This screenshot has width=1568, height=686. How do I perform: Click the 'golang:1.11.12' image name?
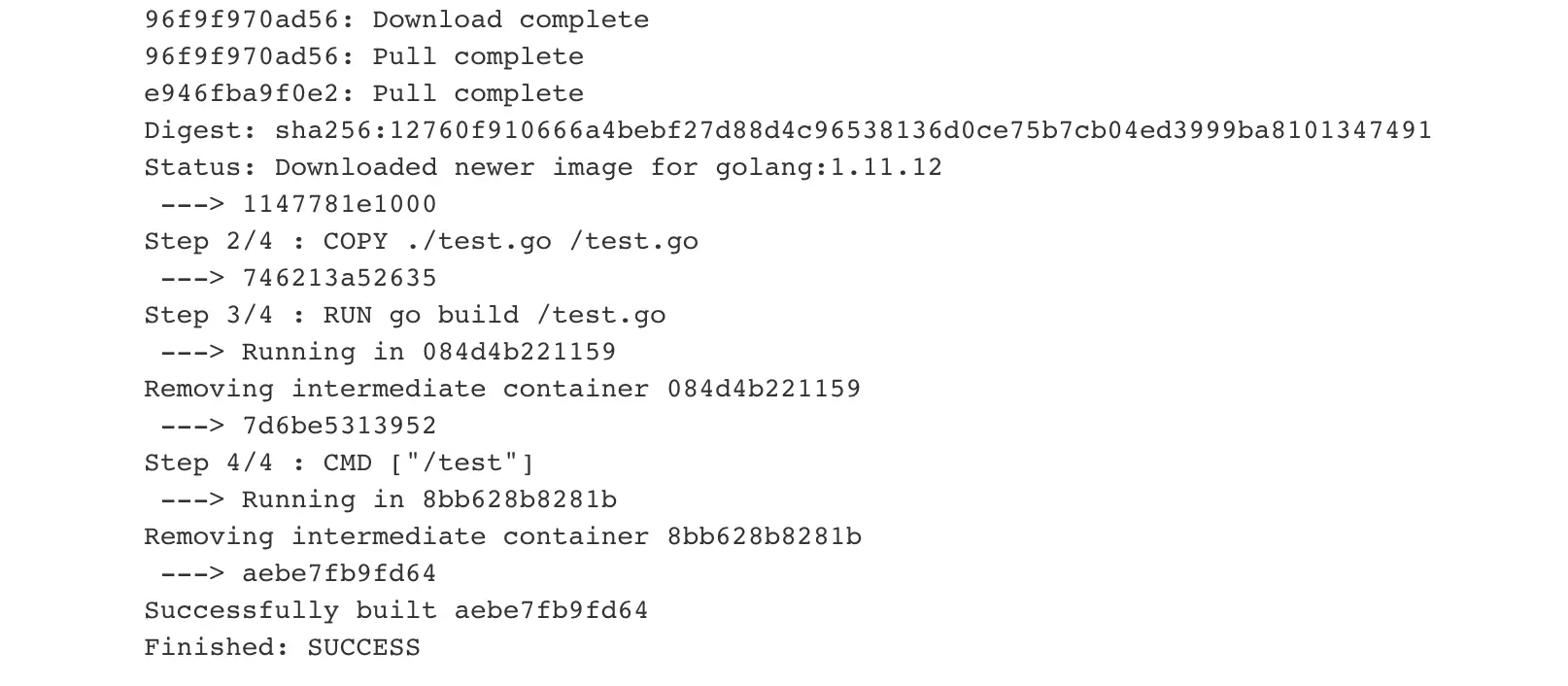[x=829, y=167]
